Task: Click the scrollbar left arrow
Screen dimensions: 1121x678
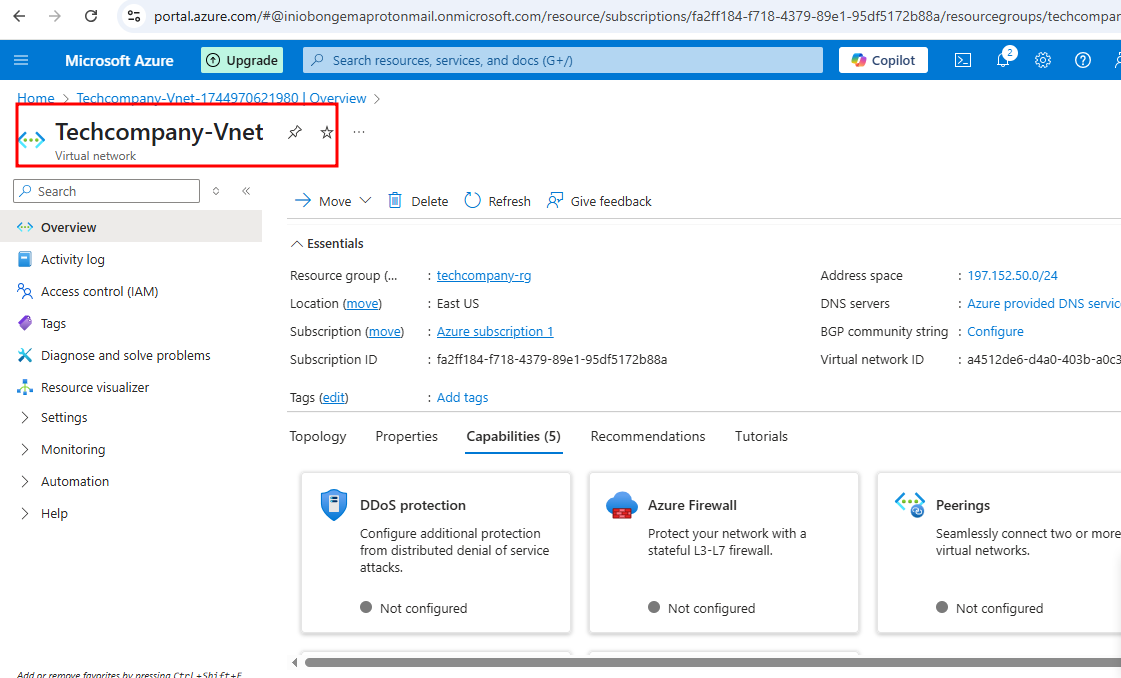Action: 295,662
